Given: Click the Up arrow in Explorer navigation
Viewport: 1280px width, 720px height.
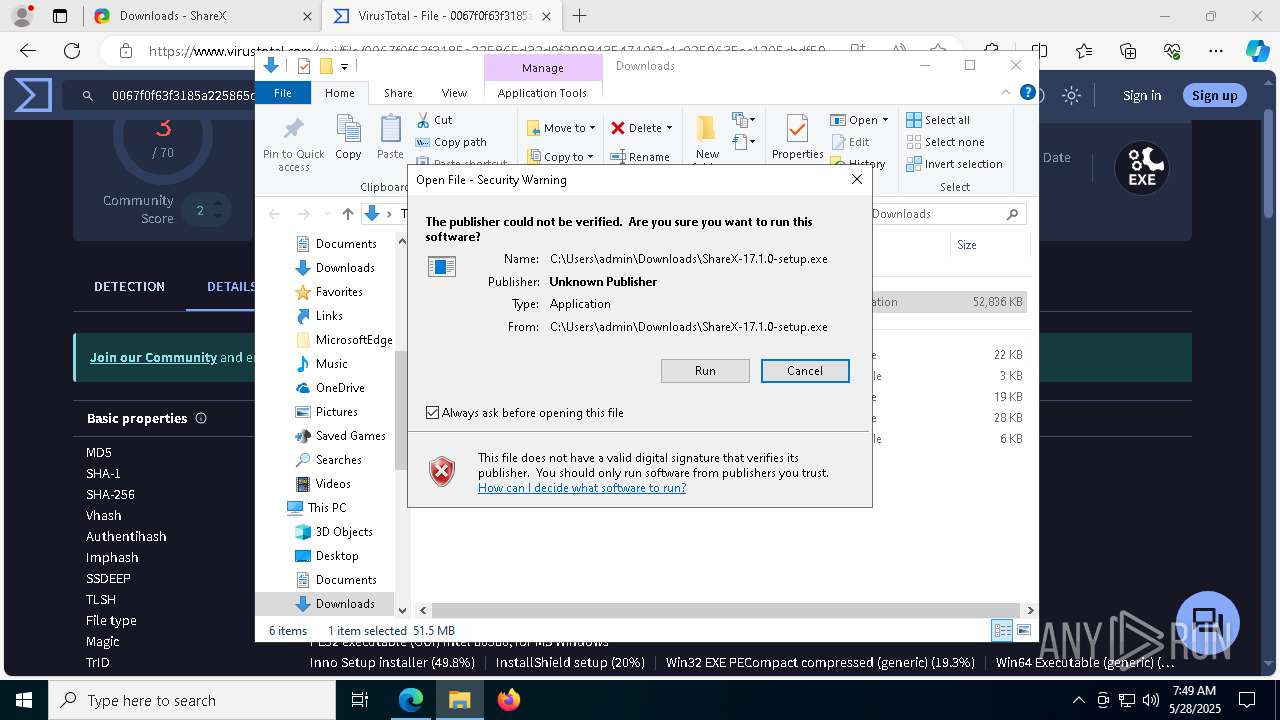Looking at the screenshot, I should (348, 214).
